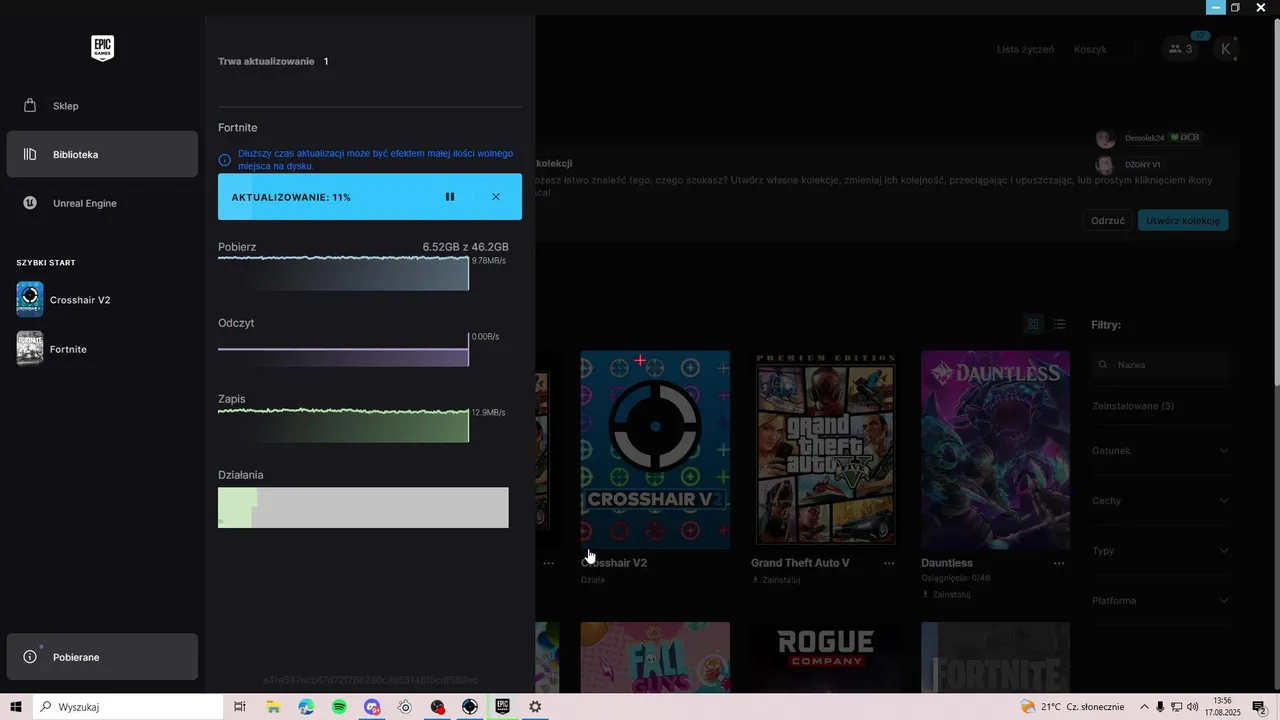Open Task View on the taskbar
The image size is (1280, 720).
click(240, 707)
